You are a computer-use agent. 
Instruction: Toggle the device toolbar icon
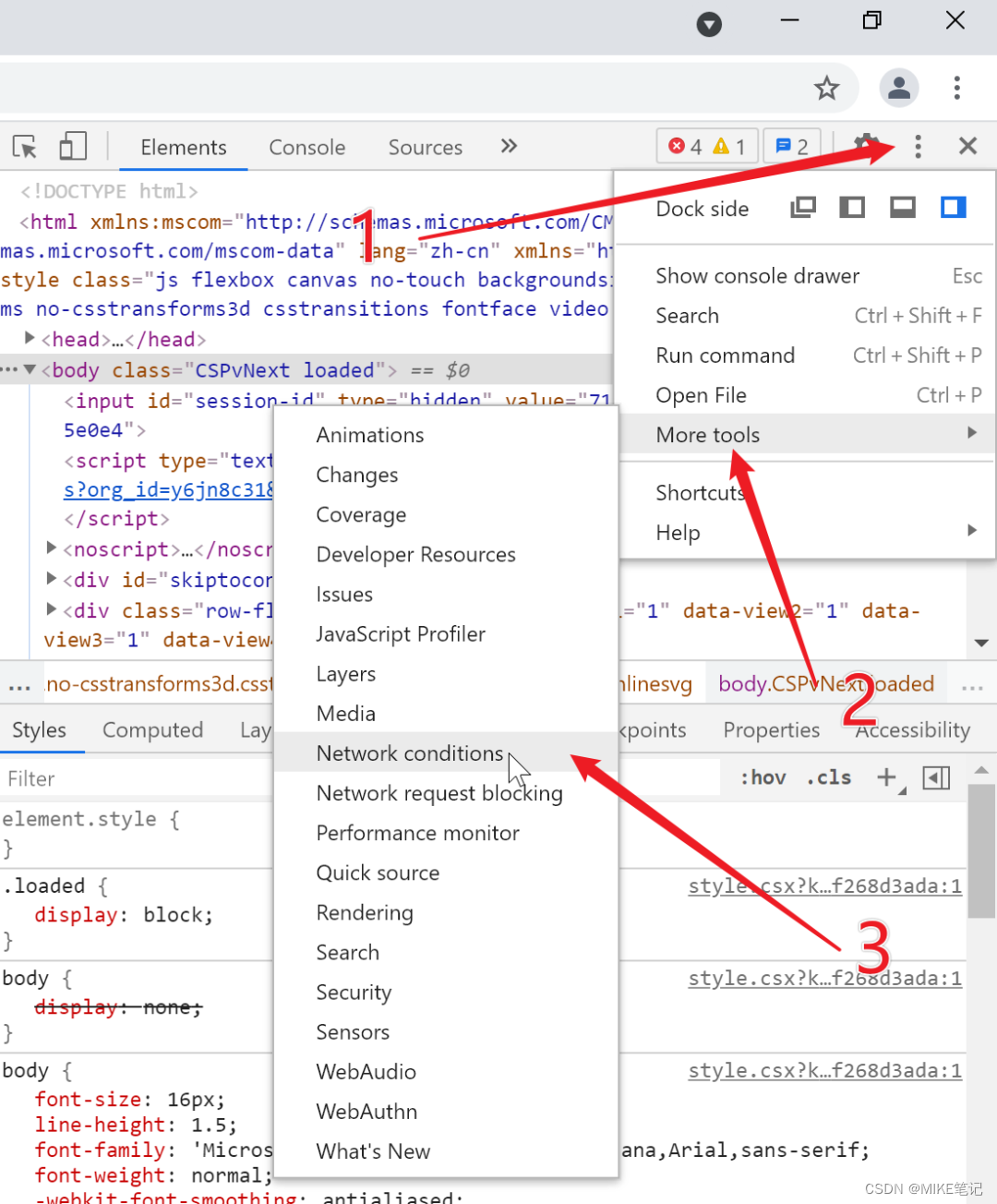click(73, 146)
